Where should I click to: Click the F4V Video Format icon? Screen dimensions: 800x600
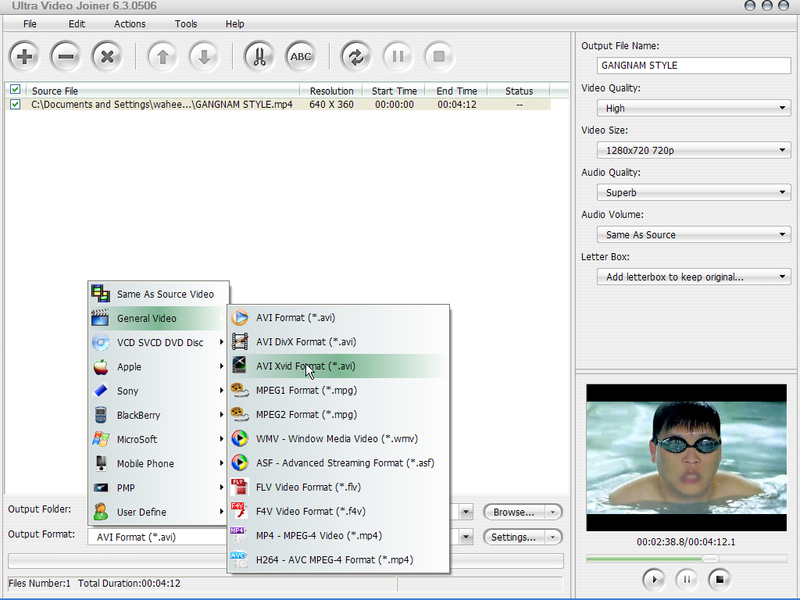[x=239, y=511]
